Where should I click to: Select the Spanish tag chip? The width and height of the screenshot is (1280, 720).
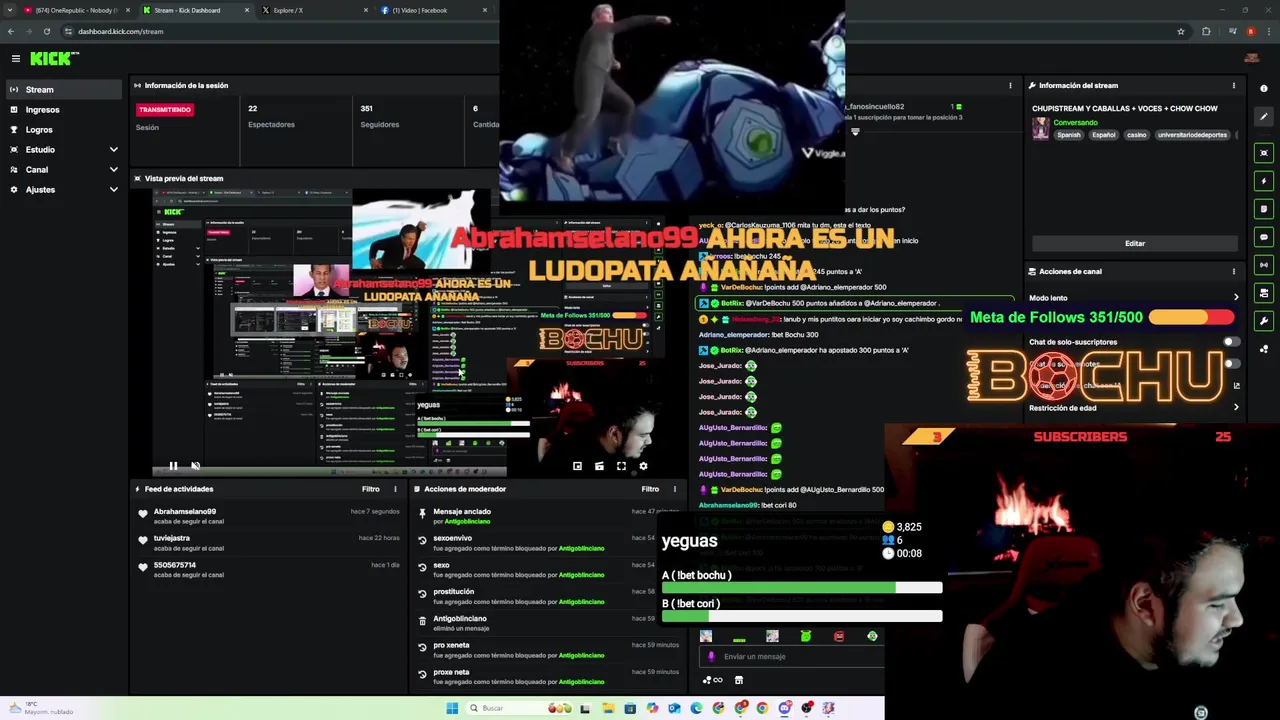coord(1069,135)
